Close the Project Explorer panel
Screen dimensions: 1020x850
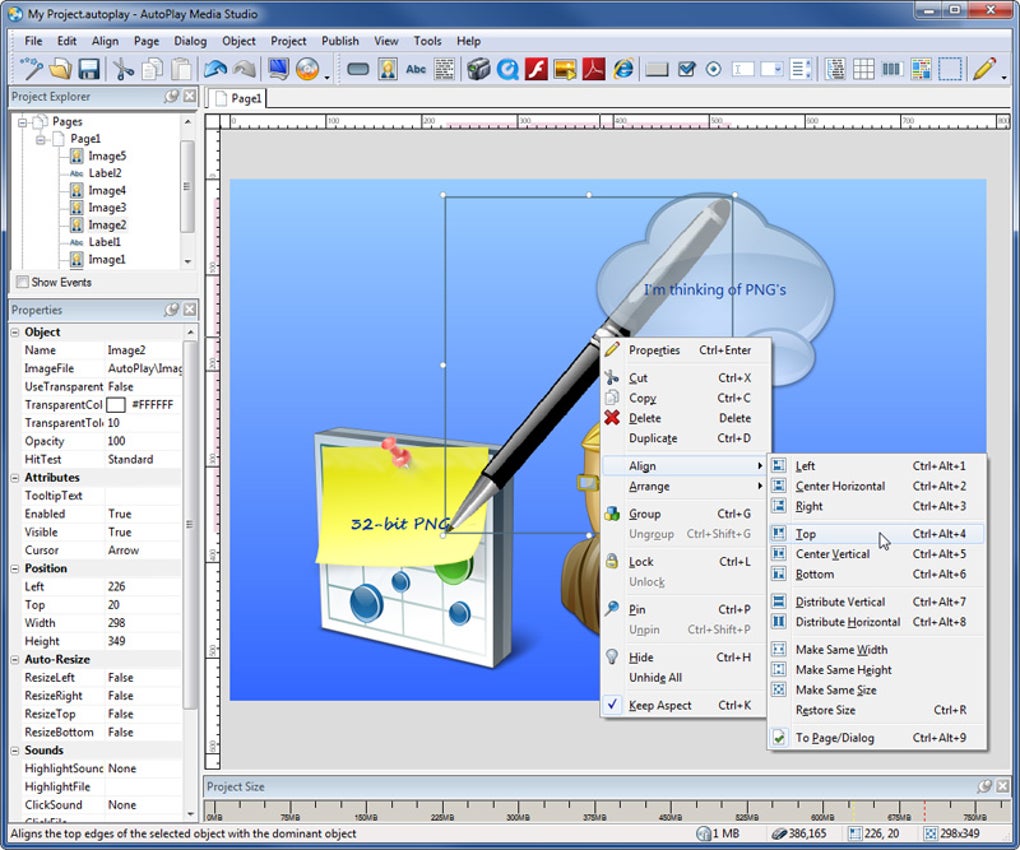189,96
